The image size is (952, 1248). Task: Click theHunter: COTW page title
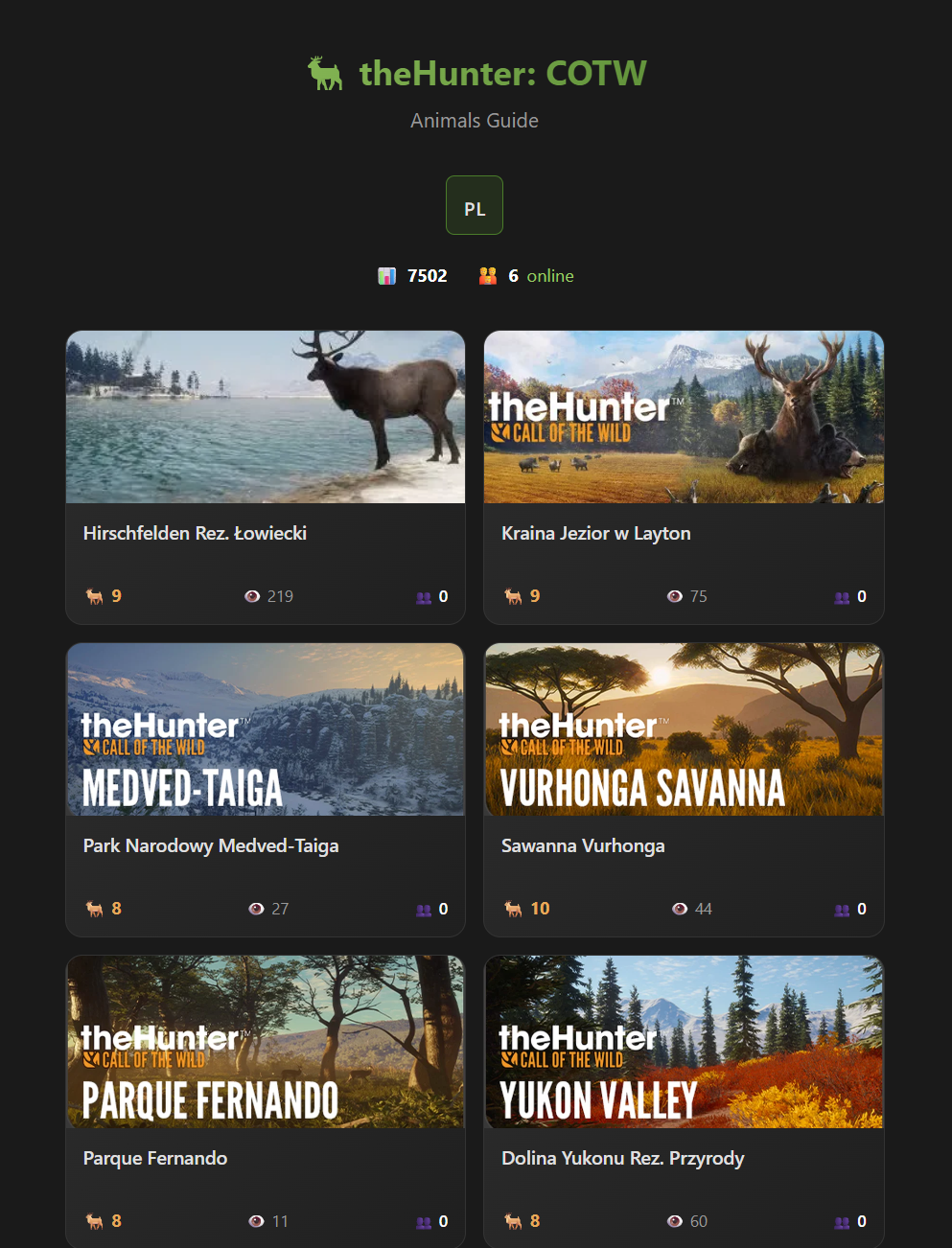[x=502, y=74]
